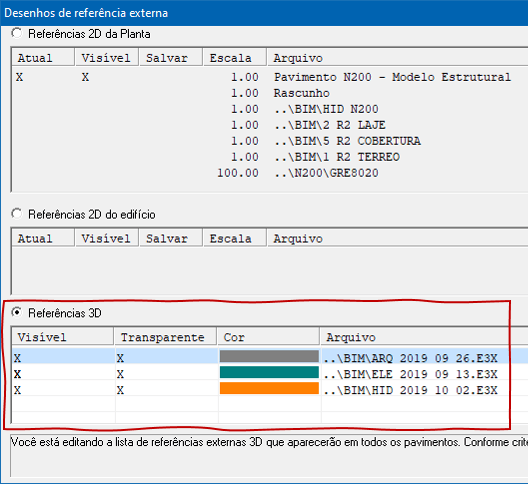Click the orange color swatch for HID file
The height and width of the screenshot is (484, 528).
click(x=269, y=388)
